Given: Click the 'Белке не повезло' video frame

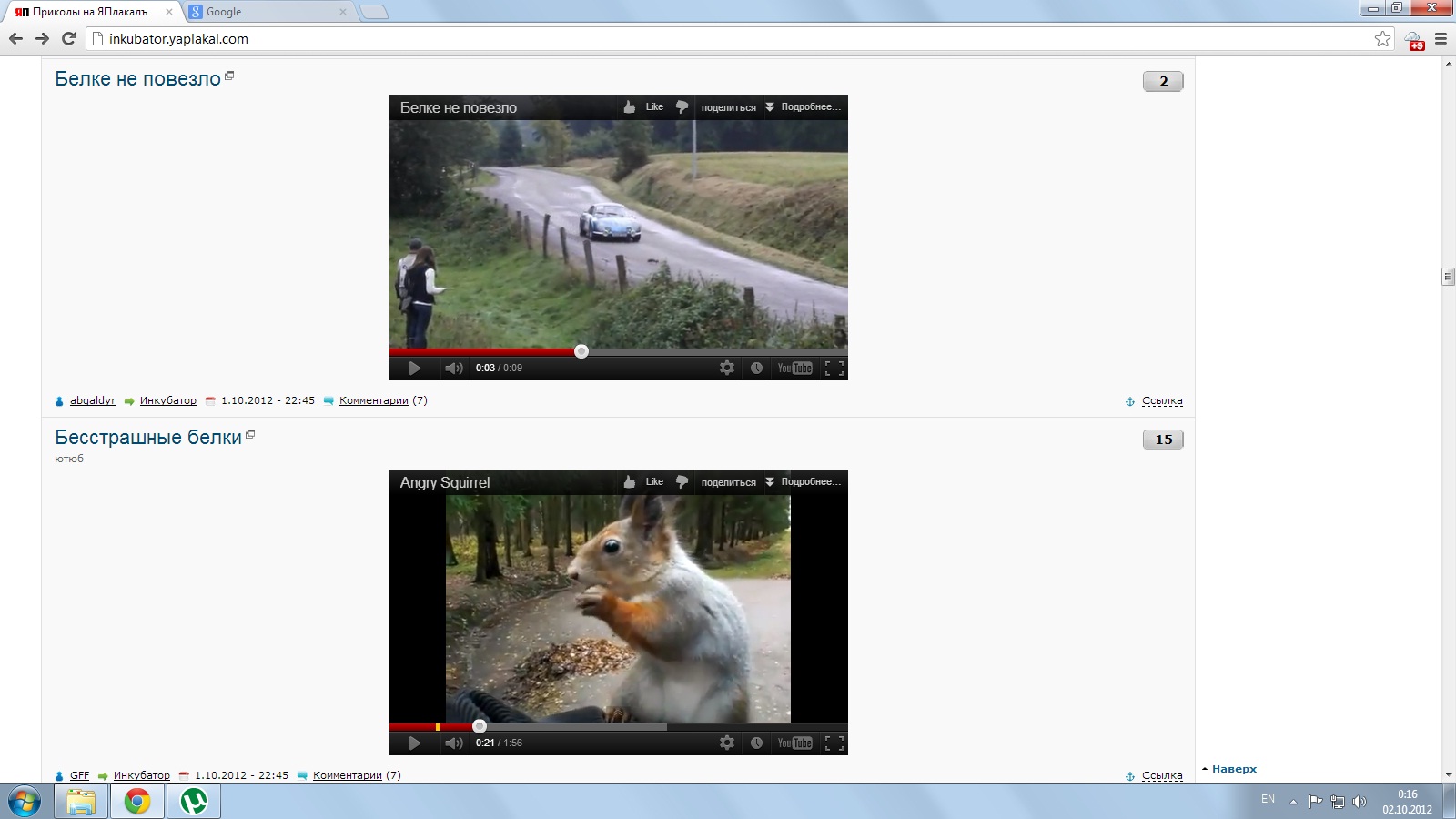Looking at the screenshot, I should click(x=619, y=234).
